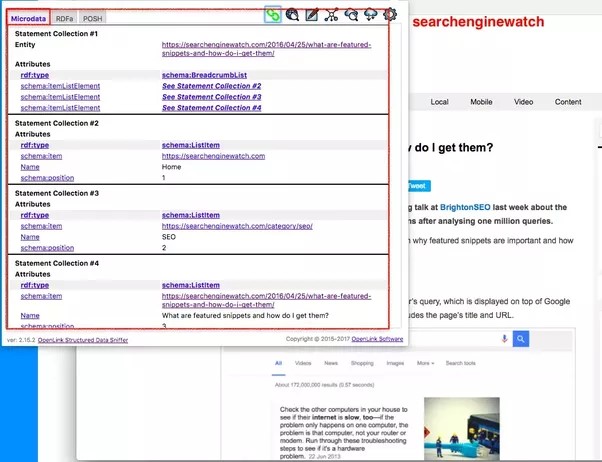Open See Statement Collection #4 link
The height and width of the screenshot is (462, 602).
tap(212, 107)
